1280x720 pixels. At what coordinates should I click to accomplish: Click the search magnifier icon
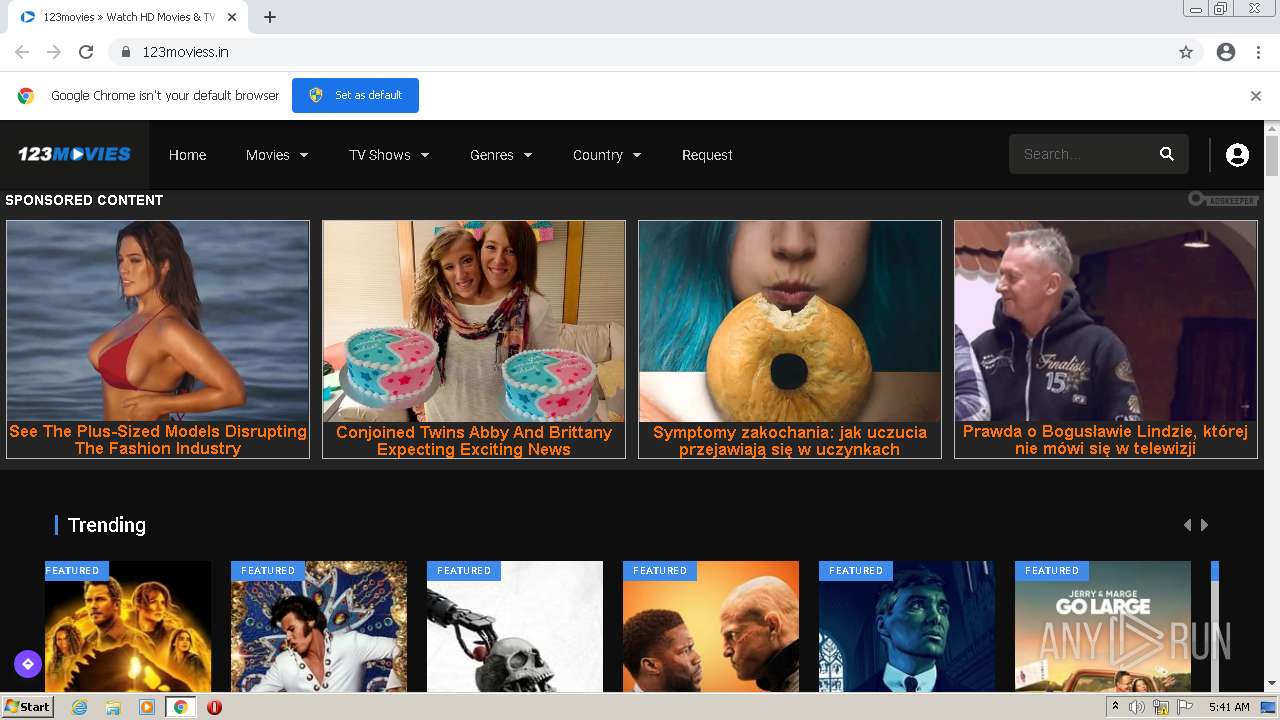coord(1166,154)
